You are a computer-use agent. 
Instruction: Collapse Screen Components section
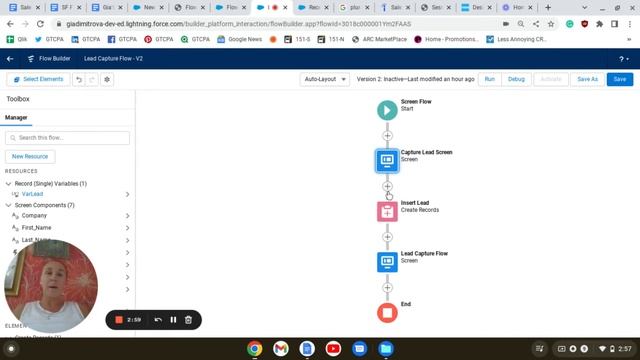tap(8, 205)
